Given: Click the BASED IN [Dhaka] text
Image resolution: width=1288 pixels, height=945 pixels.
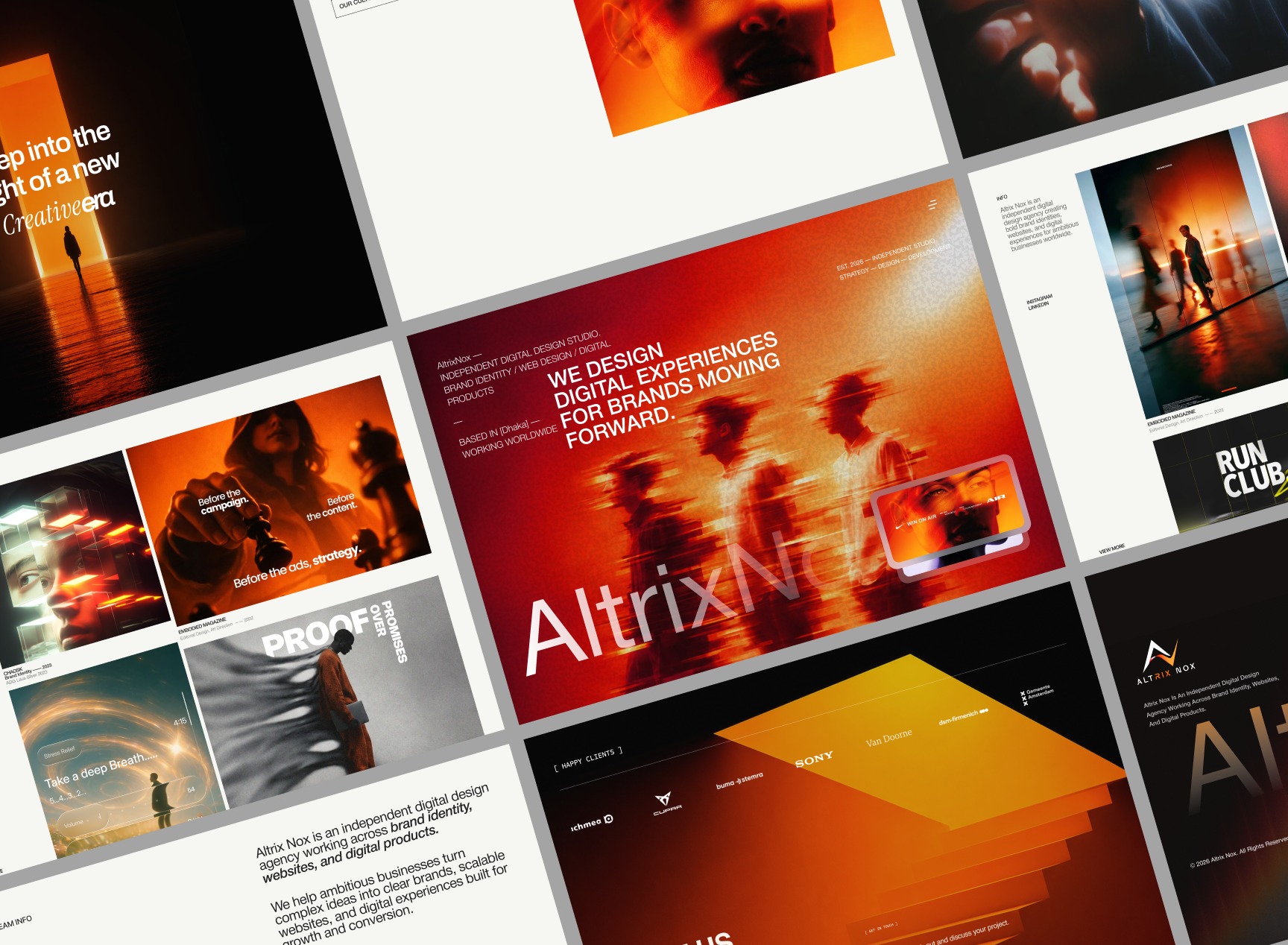Looking at the screenshot, I should pyautogui.click(x=499, y=432).
